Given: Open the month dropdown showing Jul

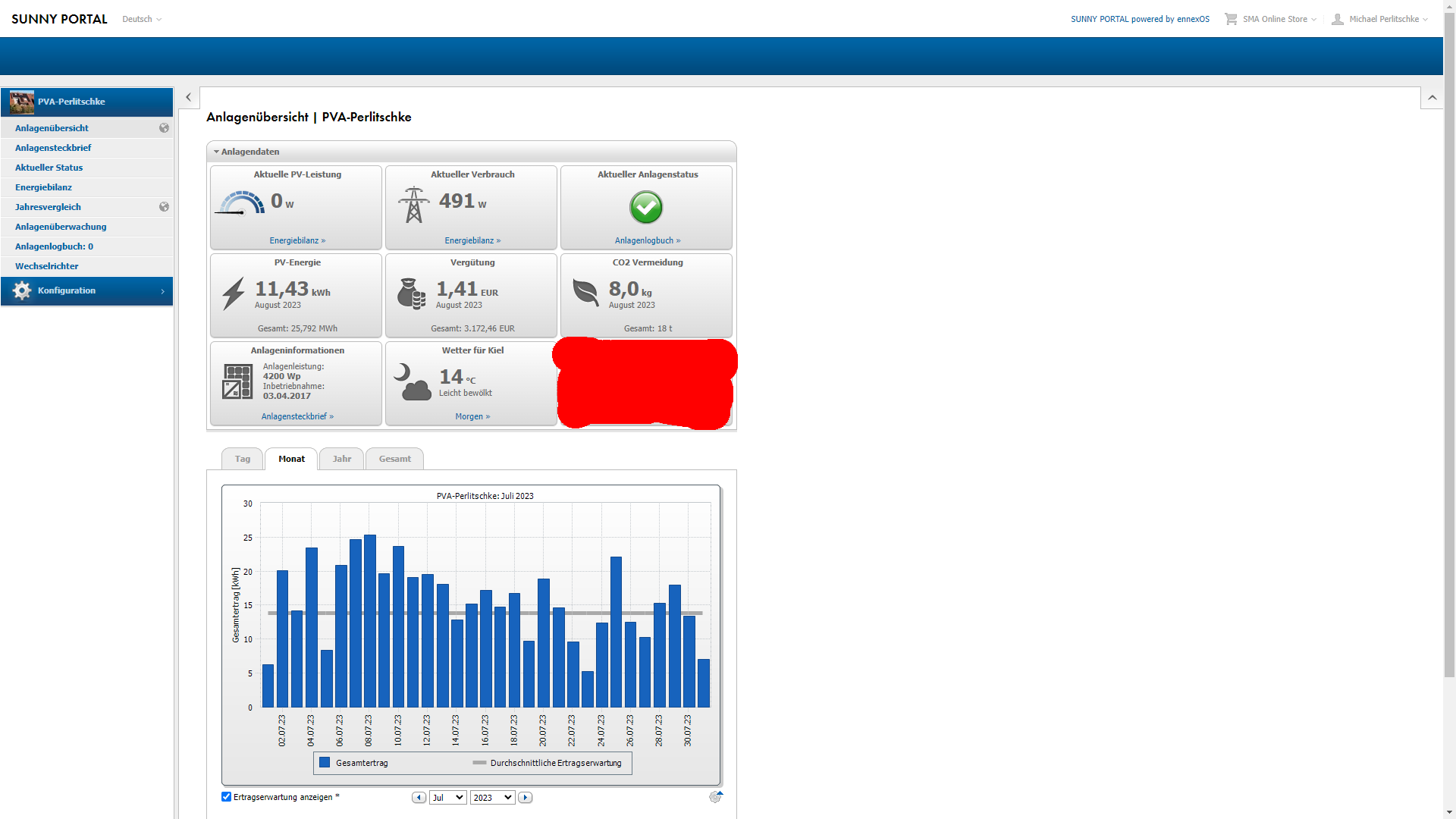Looking at the screenshot, I should tap(447, 797).
